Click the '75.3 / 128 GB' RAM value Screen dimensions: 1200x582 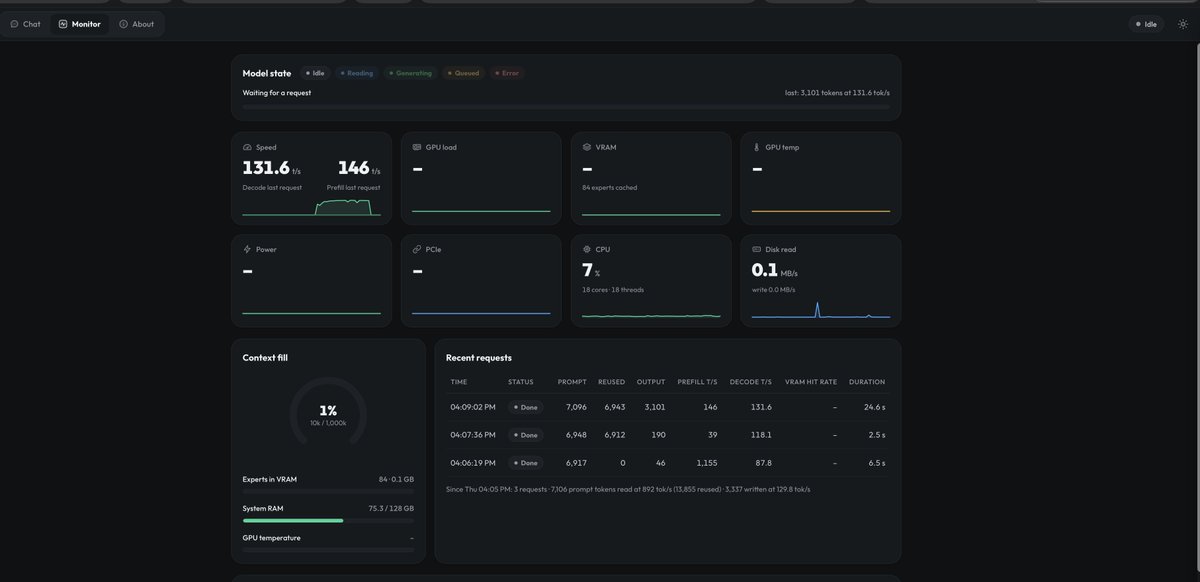(391, 508)
